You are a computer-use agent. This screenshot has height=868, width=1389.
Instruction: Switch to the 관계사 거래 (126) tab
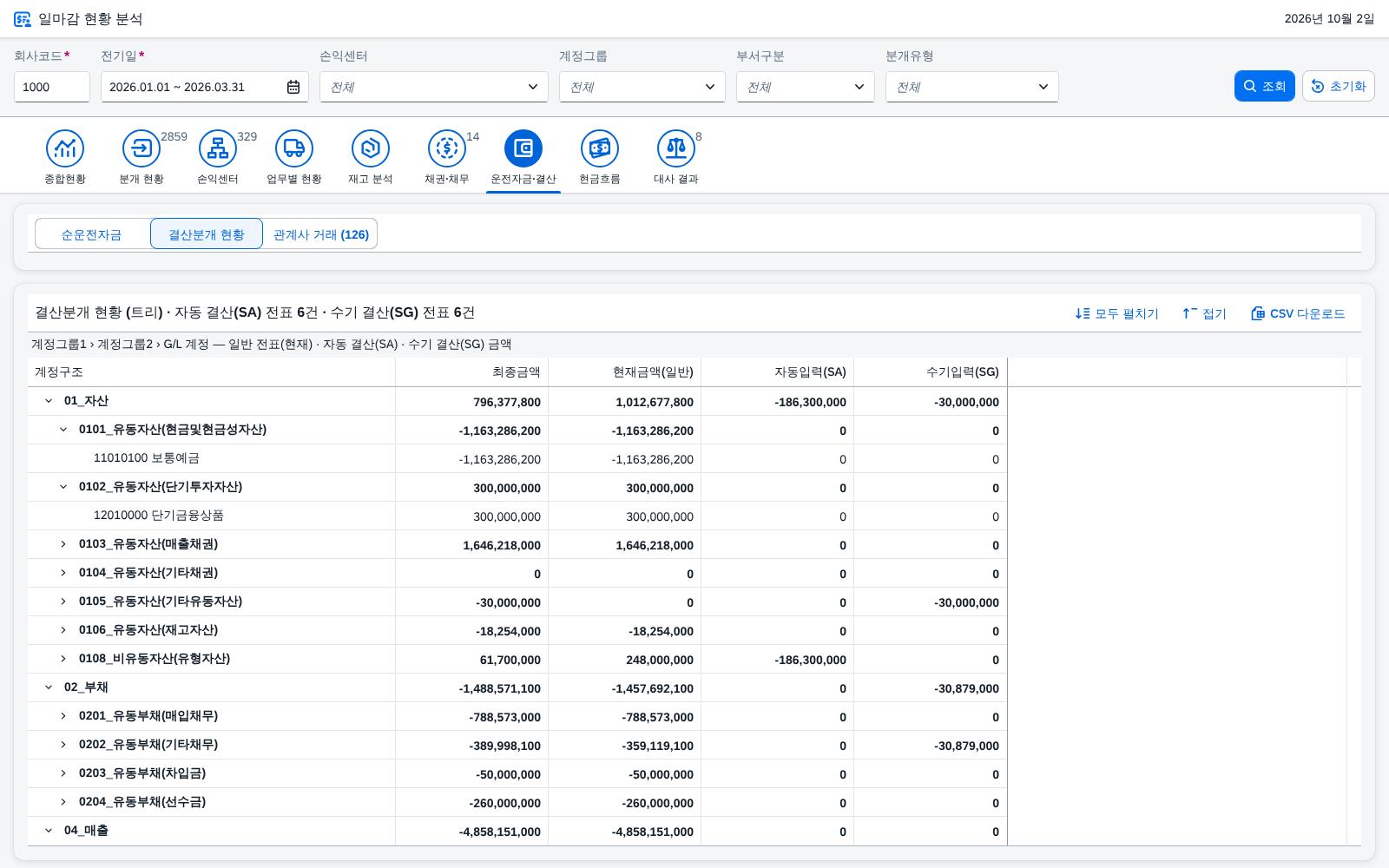321,234
